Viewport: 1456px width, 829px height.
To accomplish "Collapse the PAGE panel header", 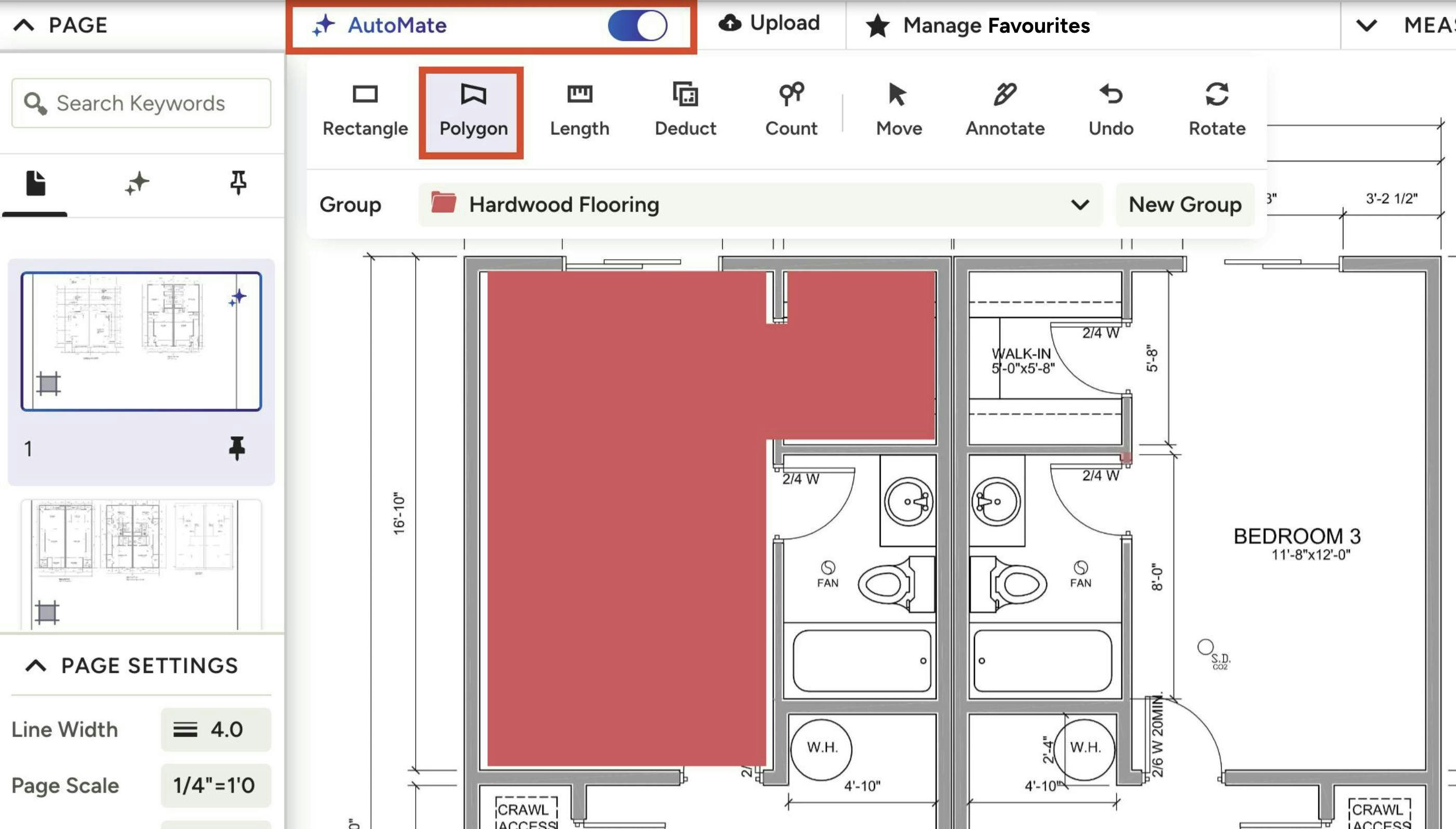I will coord(24,25).
